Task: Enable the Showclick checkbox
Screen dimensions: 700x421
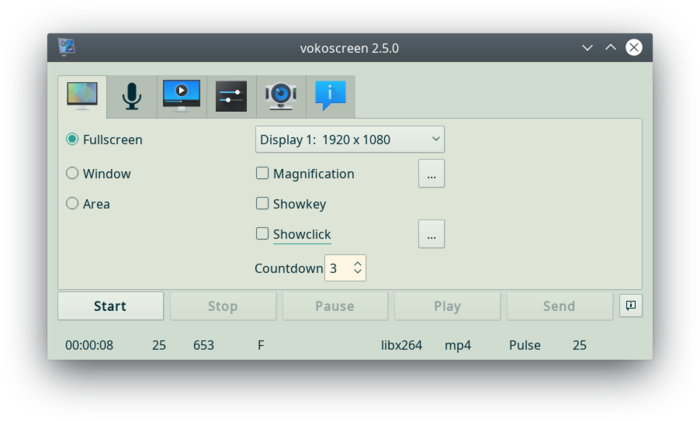Action: [x=262, y=233]
